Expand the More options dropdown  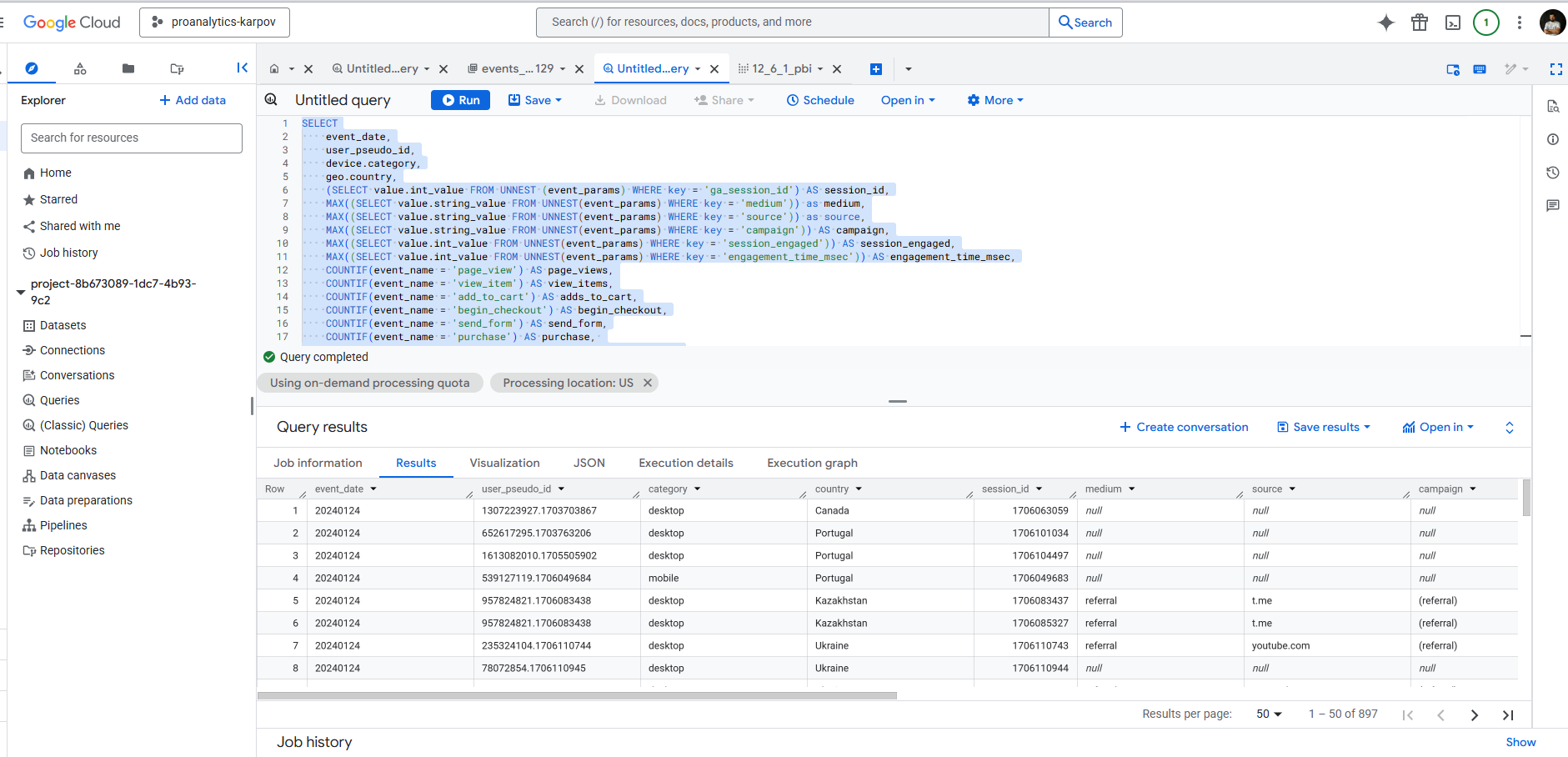(995, 100)
